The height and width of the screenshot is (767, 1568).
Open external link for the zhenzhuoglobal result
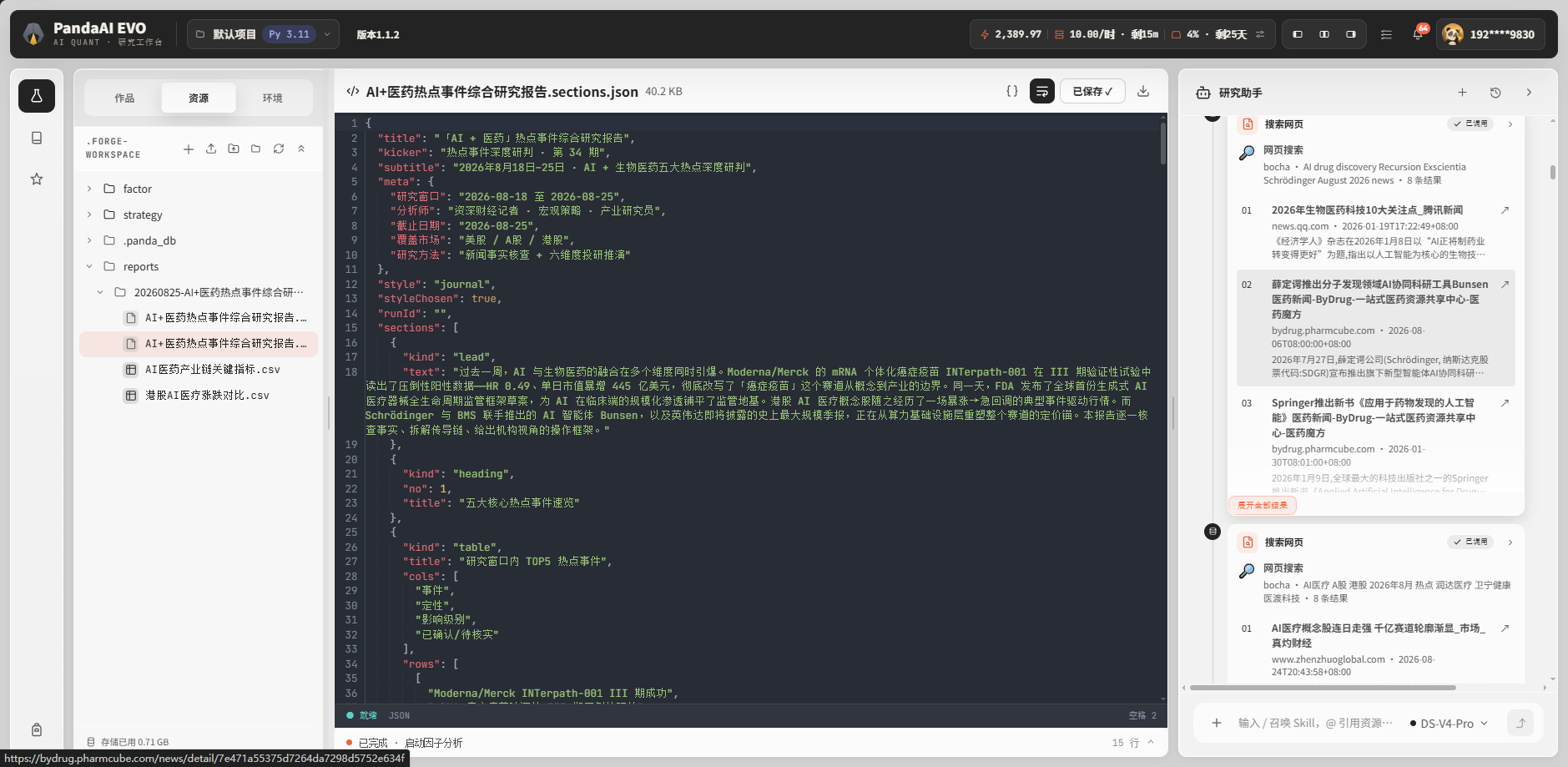[1505, 628]
